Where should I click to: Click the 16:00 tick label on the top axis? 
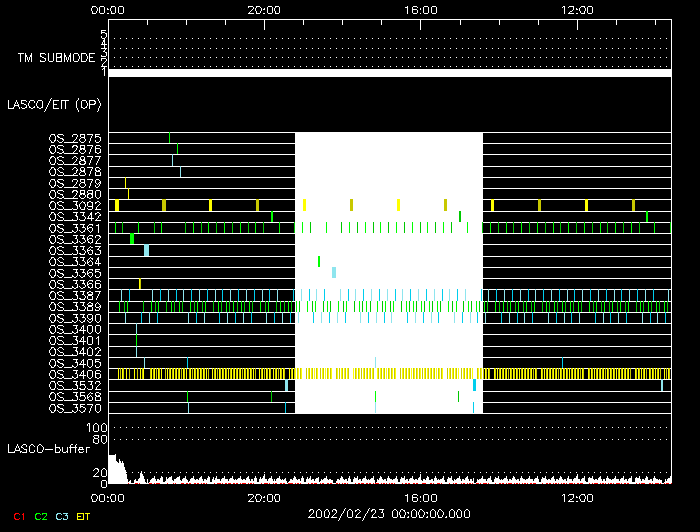421,9
